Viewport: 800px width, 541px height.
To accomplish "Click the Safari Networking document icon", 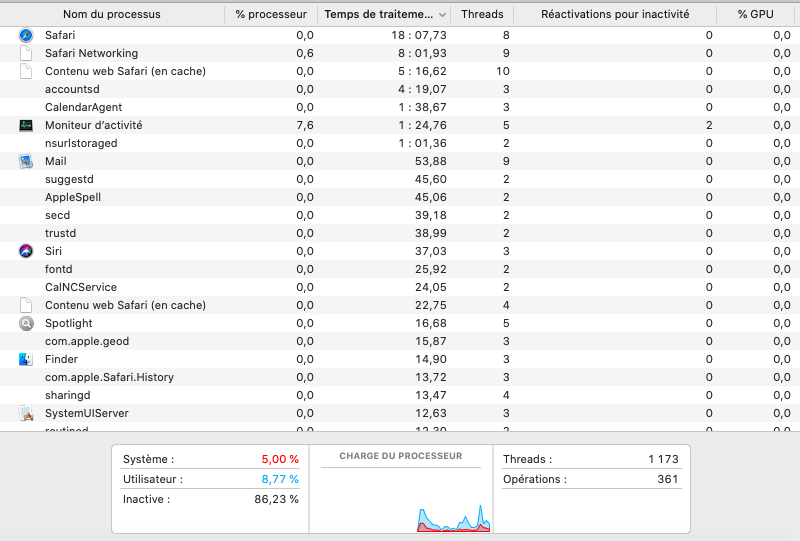I will [26, 53].
